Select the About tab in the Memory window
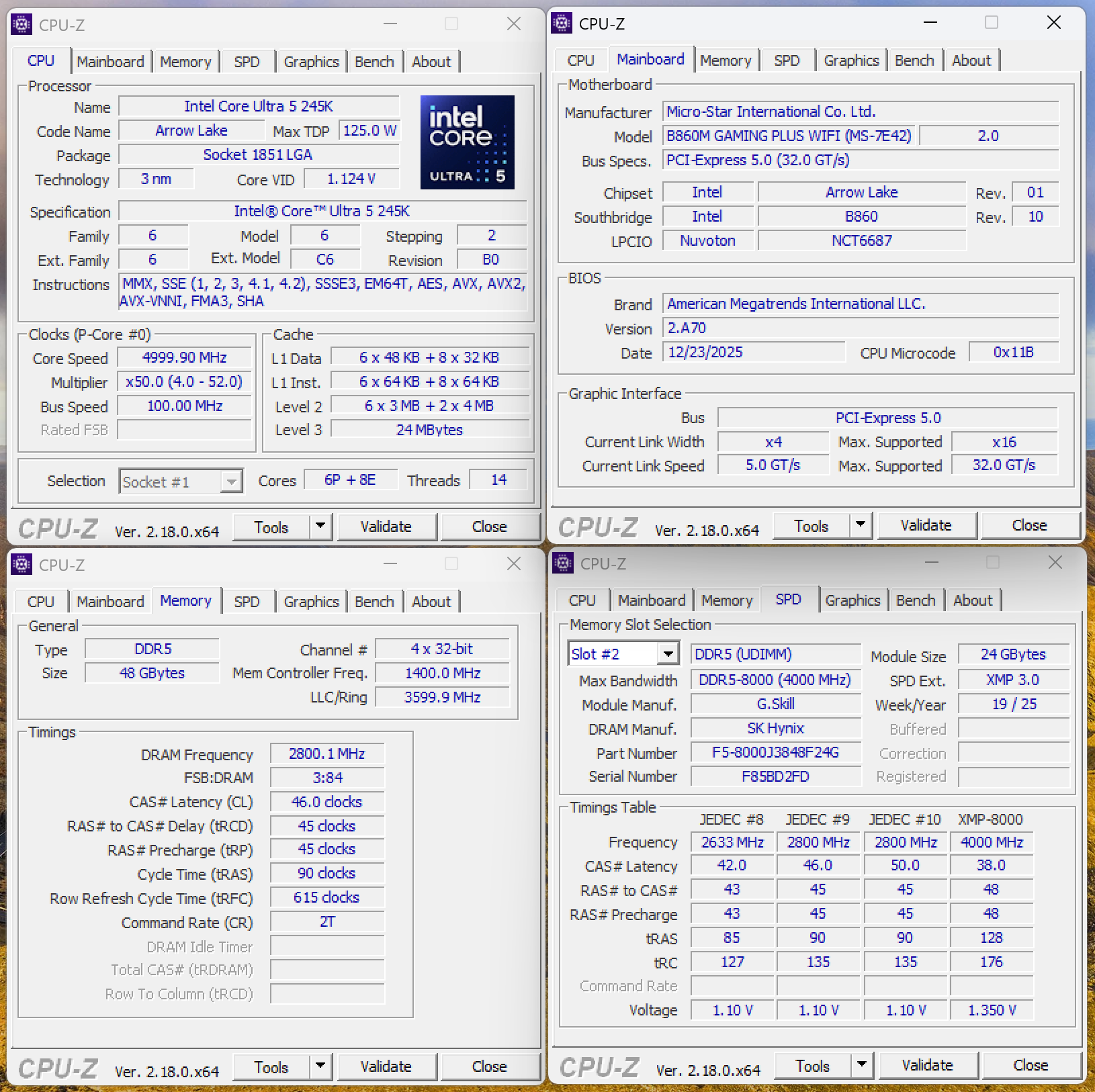 [431, 602]
